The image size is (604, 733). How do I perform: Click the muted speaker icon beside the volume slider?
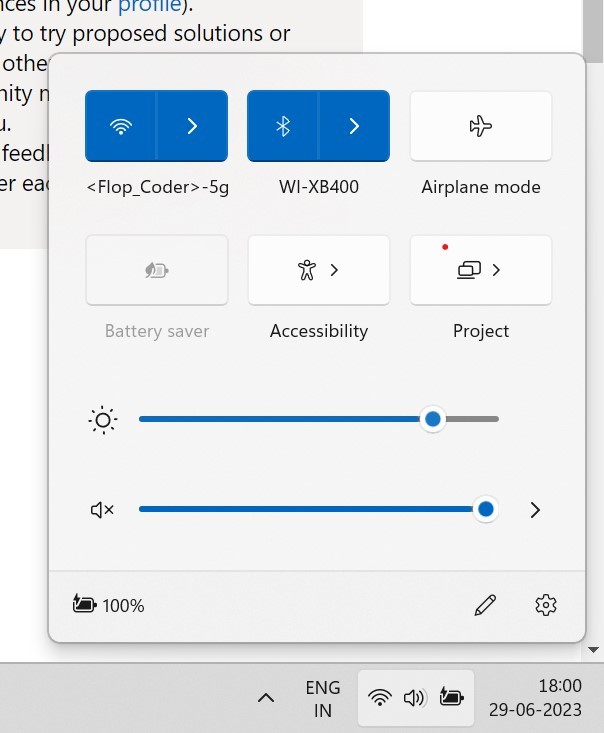coord(102,510)
